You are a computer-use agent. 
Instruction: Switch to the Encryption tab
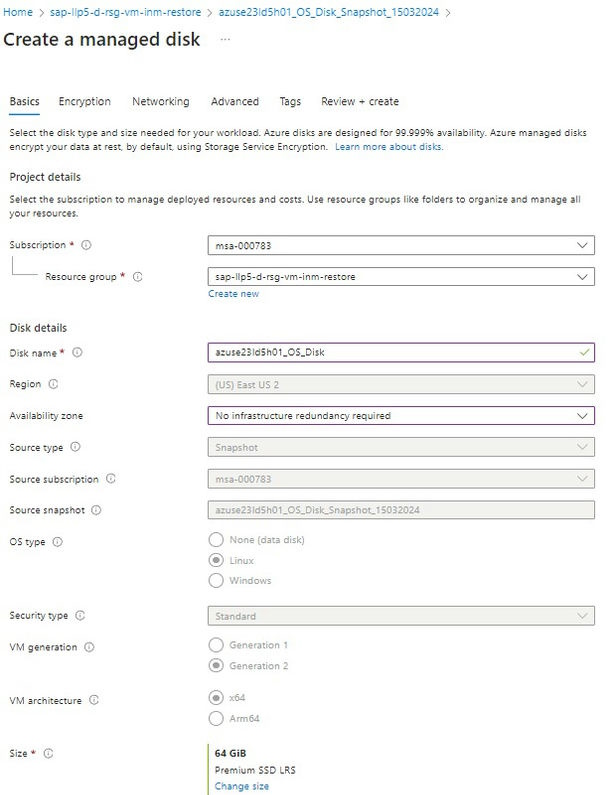pyautogui.click(x=85, y=102)
